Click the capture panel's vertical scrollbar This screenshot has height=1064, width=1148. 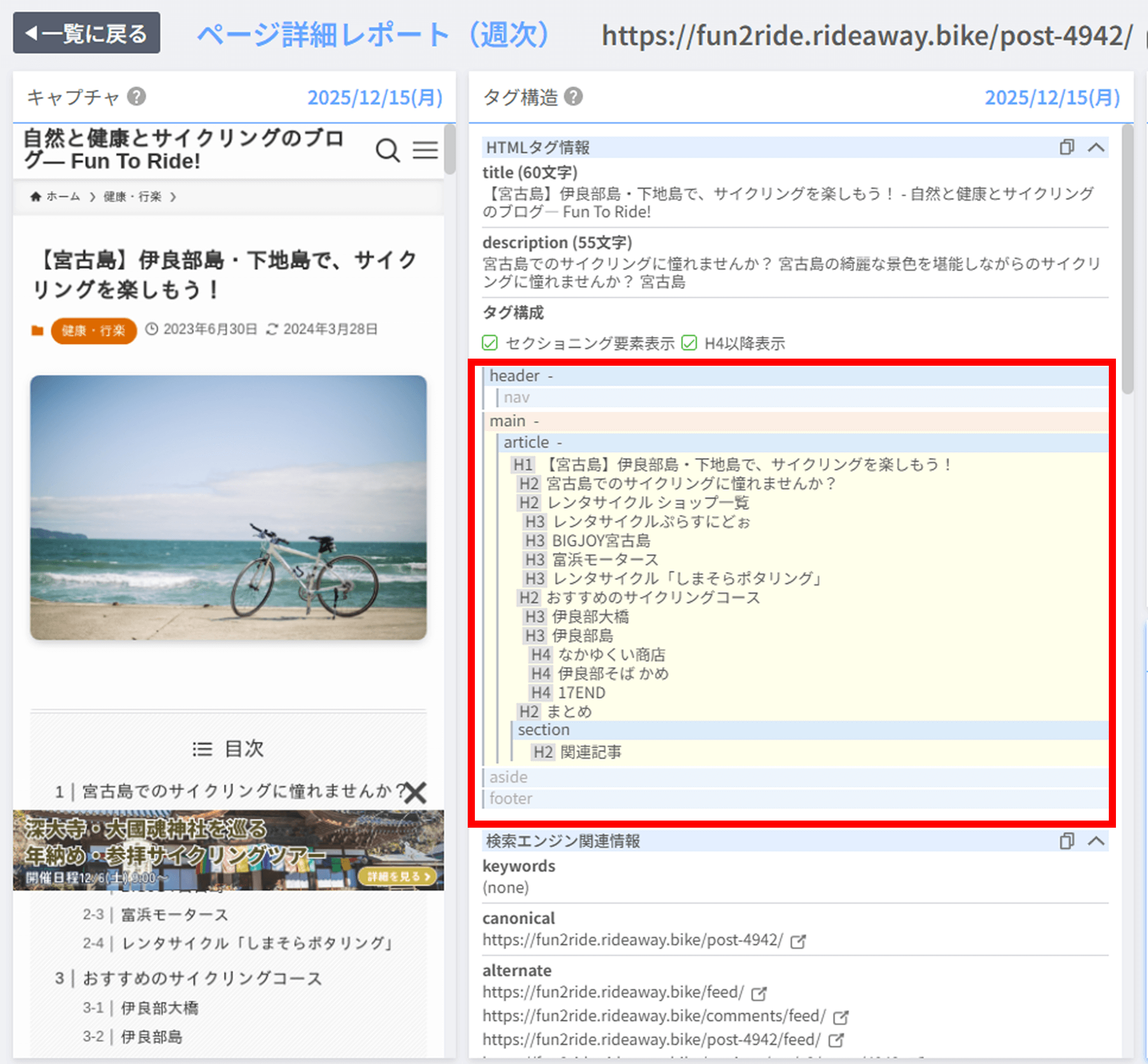(x=450, y=148)
